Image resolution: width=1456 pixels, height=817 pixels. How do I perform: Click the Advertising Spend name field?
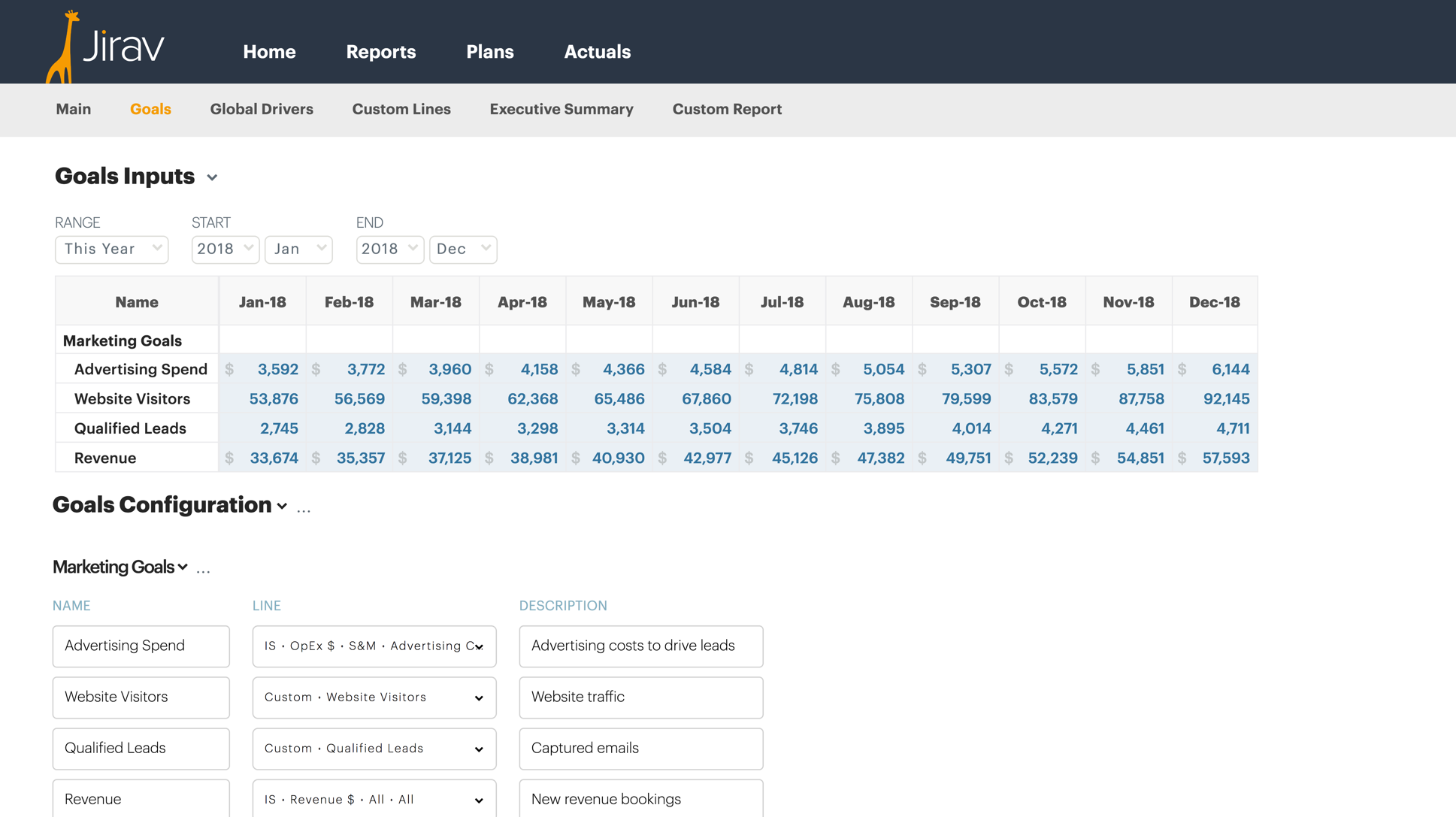tap(141, 646)
